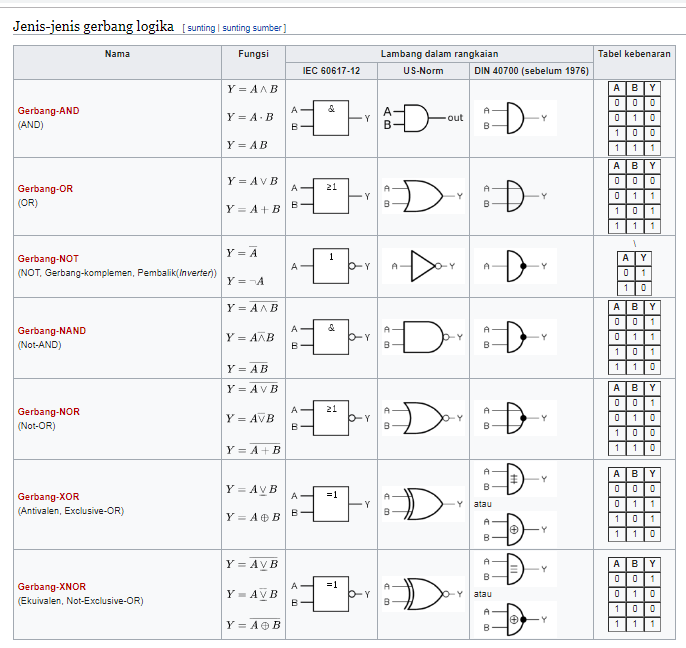The image size is (686, 648).
Task: Click the IEC NAND gate symbol
Action: coord(331,337)
